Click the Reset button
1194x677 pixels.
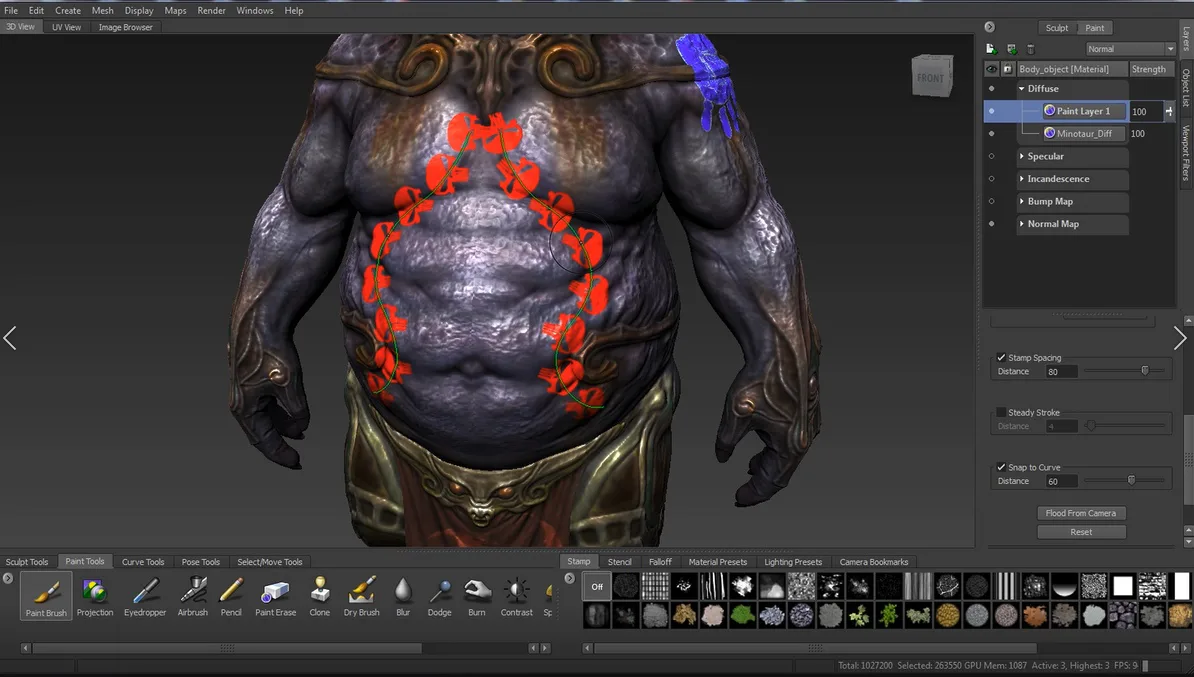[1081, 532]
